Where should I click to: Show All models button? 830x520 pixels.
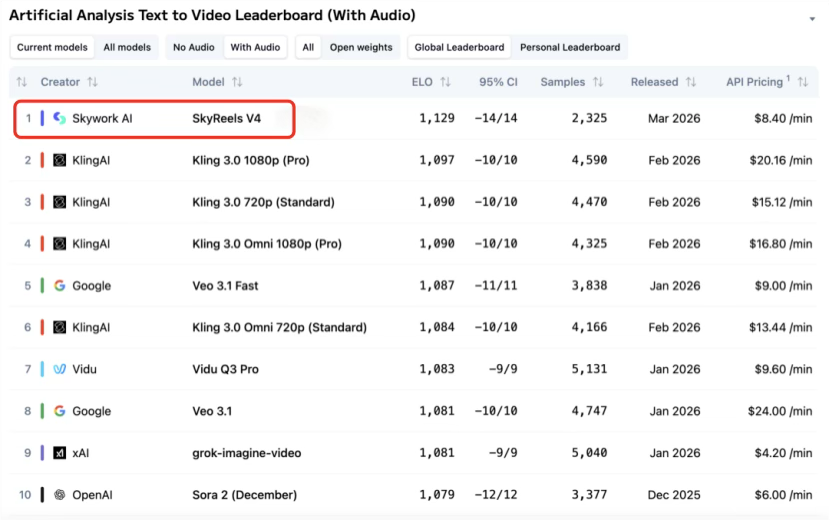point(127,47)
